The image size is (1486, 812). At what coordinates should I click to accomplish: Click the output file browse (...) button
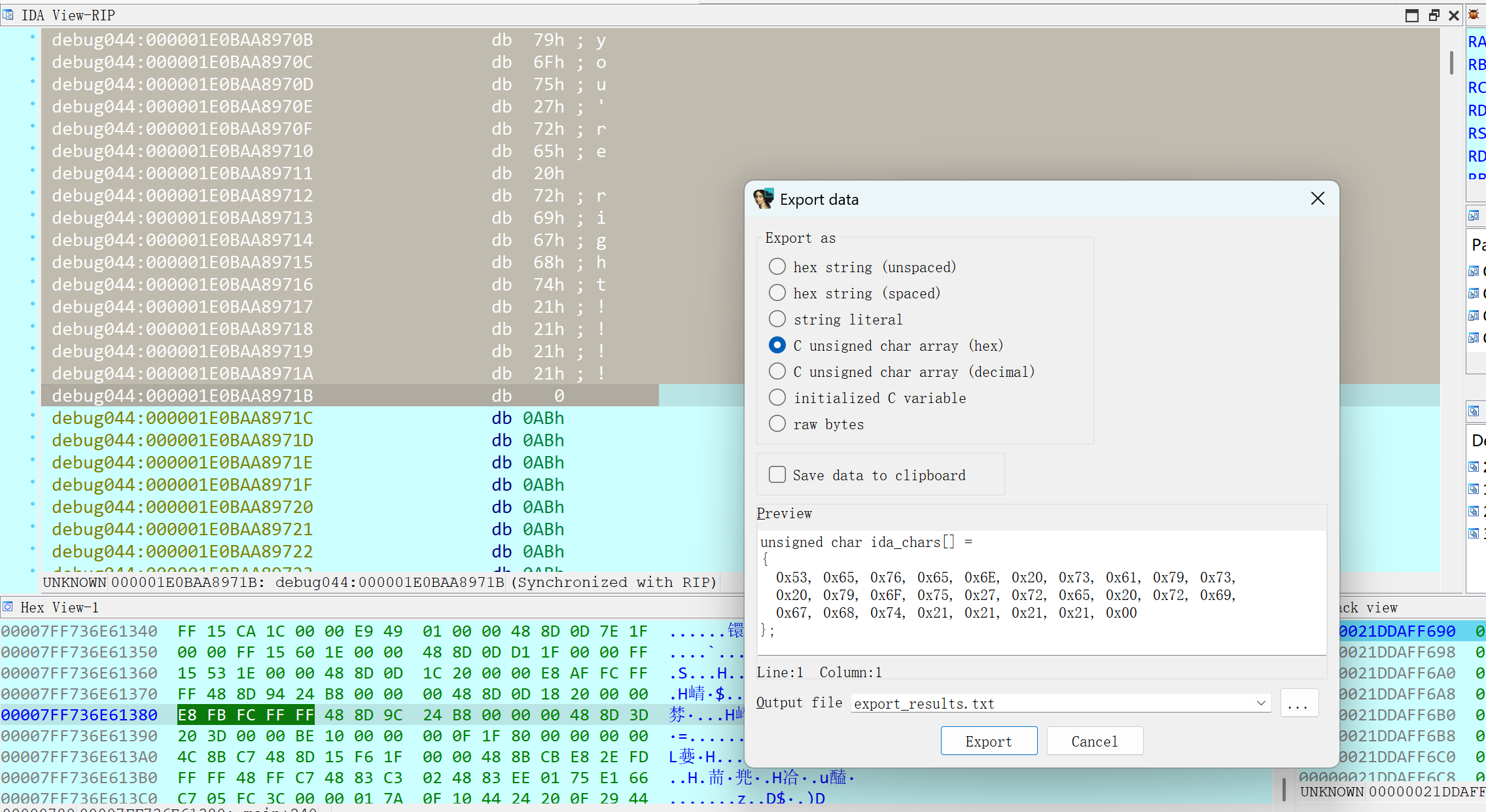click(x=1298, y=703)
